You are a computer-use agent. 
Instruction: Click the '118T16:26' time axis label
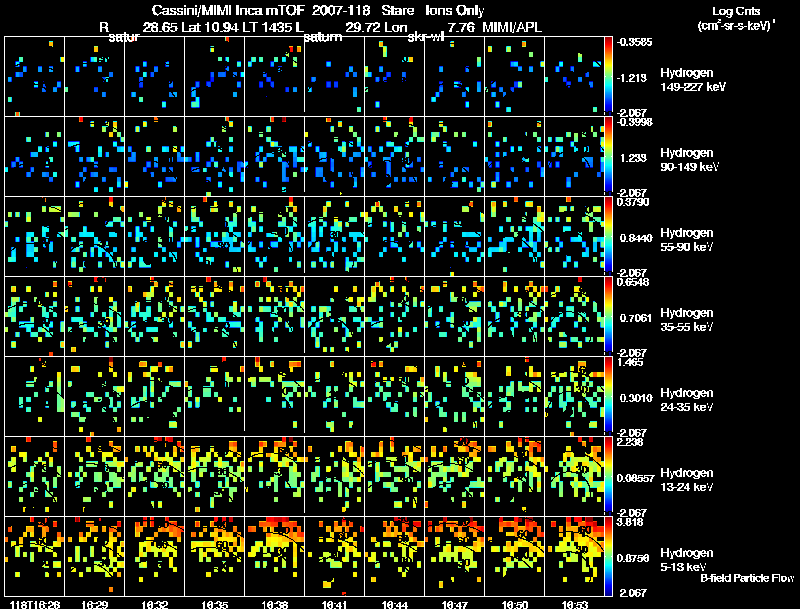coord(35,605)
